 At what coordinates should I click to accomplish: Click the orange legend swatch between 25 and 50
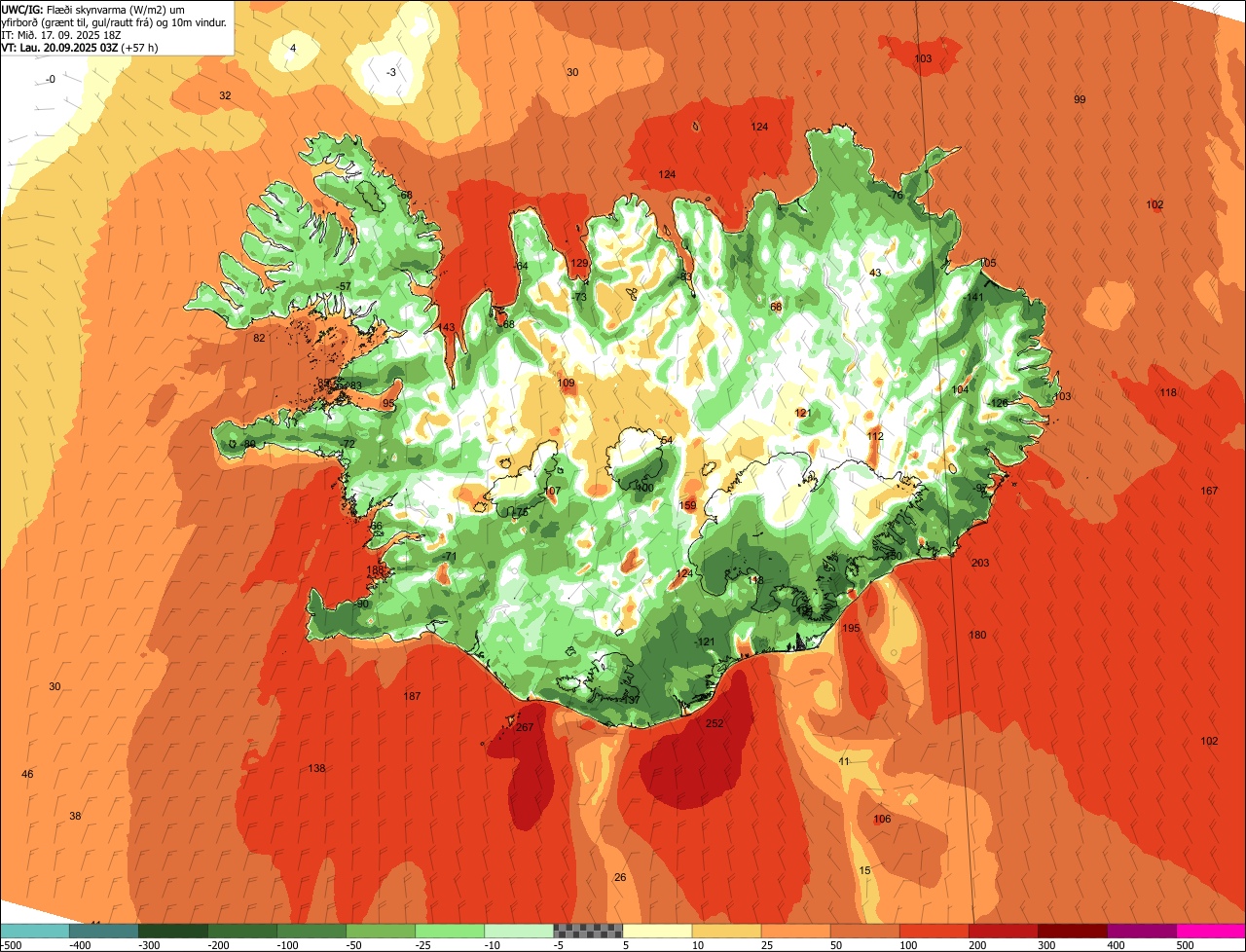(794, 931)
